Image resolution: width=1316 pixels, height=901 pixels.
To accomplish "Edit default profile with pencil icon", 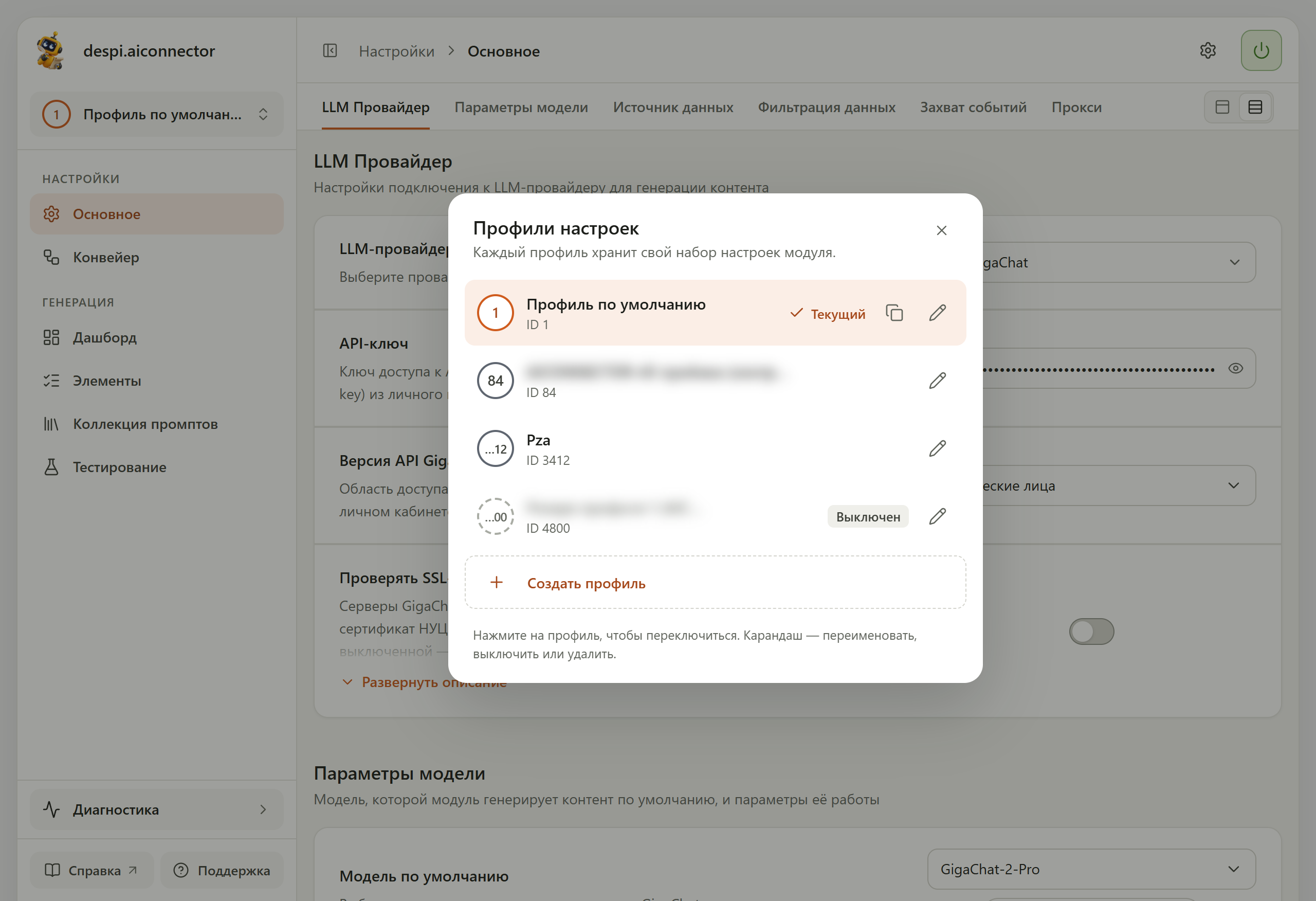I will coord(937,313).
